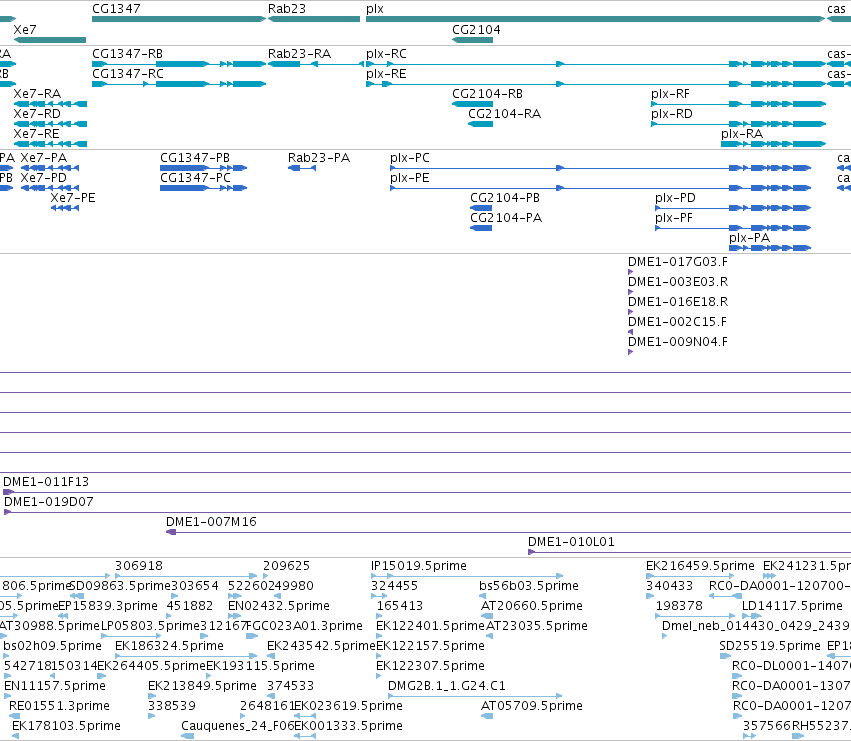Click EST IP15019.5prime
The width and height of the screenshot is (851, 741).
[x=467, y=576]
